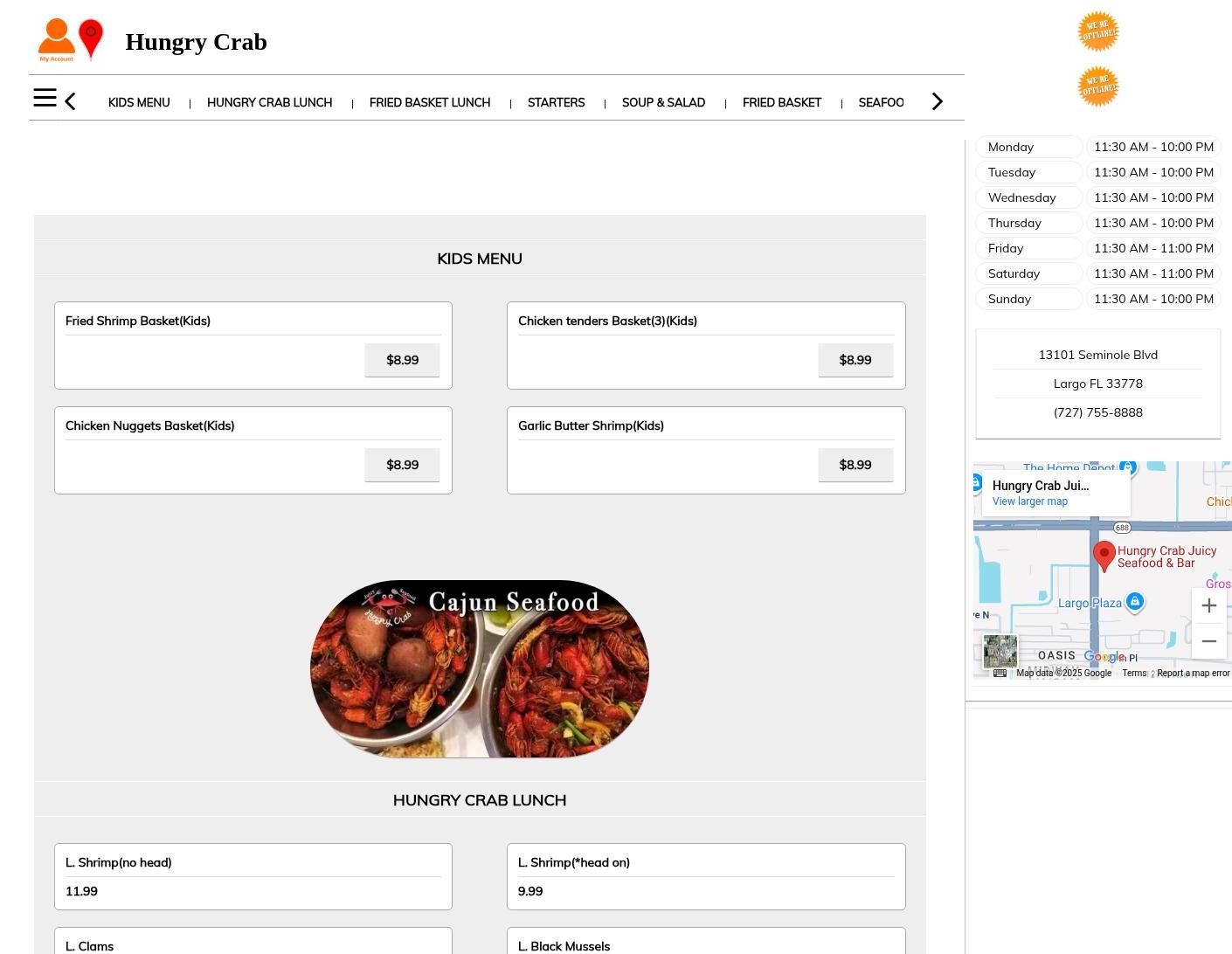
Task: Click $8.99 for Fried Shrimp Basket(Kids)
Action: 402,360
